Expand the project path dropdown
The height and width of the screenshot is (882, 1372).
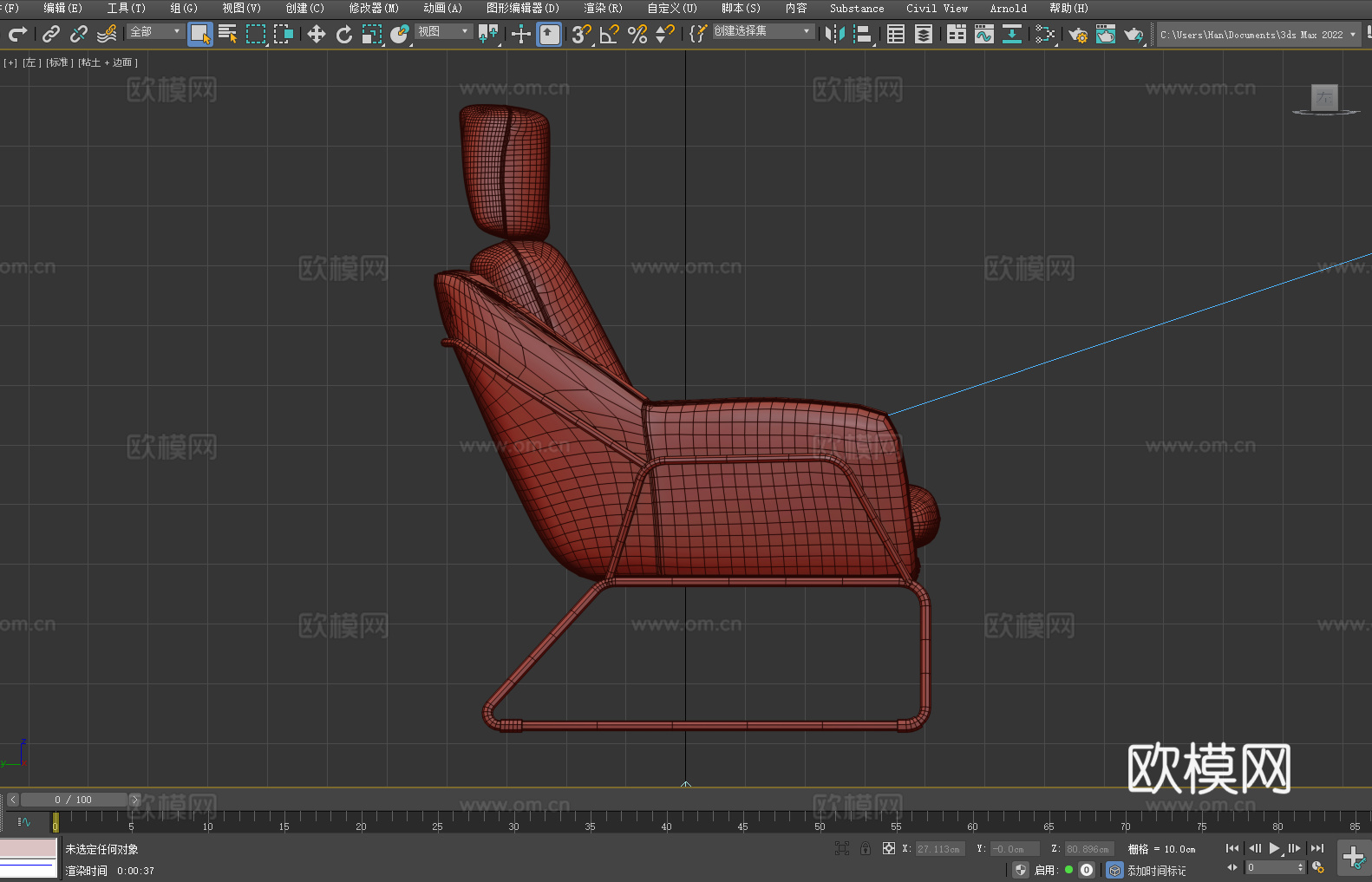click(1352, 35)
